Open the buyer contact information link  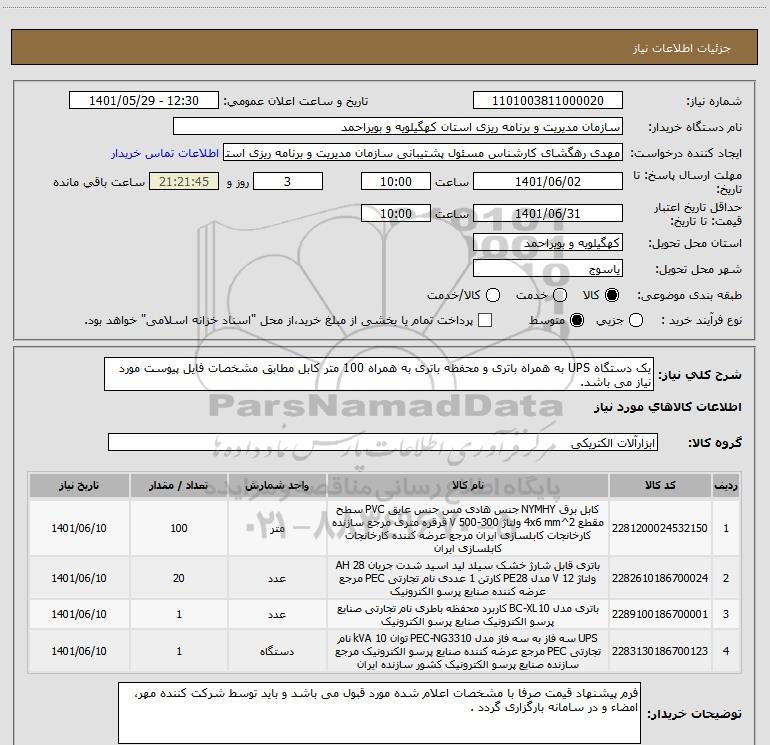pyautogui.click(x=165, y=153)
